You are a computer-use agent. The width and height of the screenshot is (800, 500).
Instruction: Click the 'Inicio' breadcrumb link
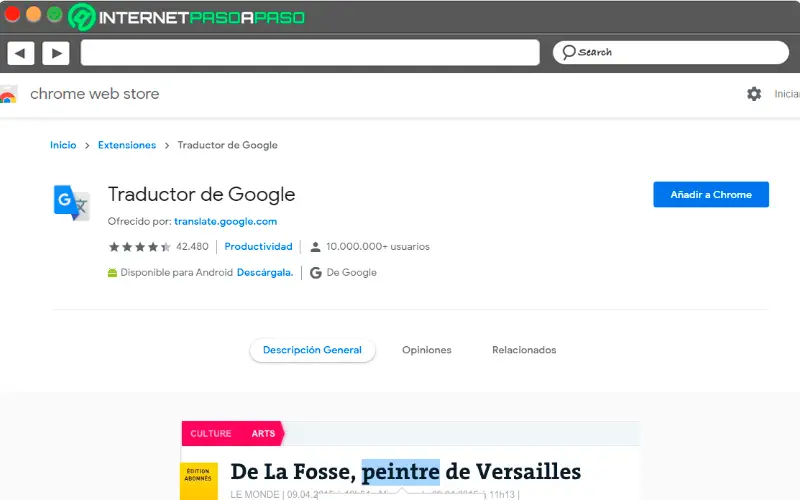(x=63, y=145)
